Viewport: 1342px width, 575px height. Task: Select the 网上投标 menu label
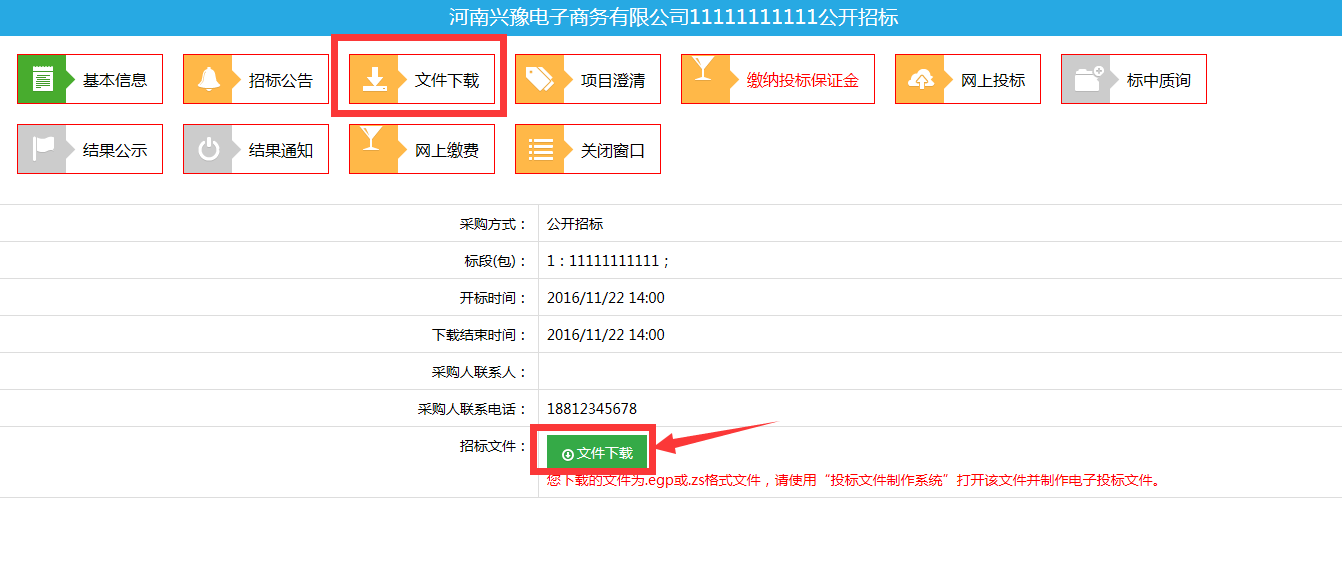coord(993,80)
